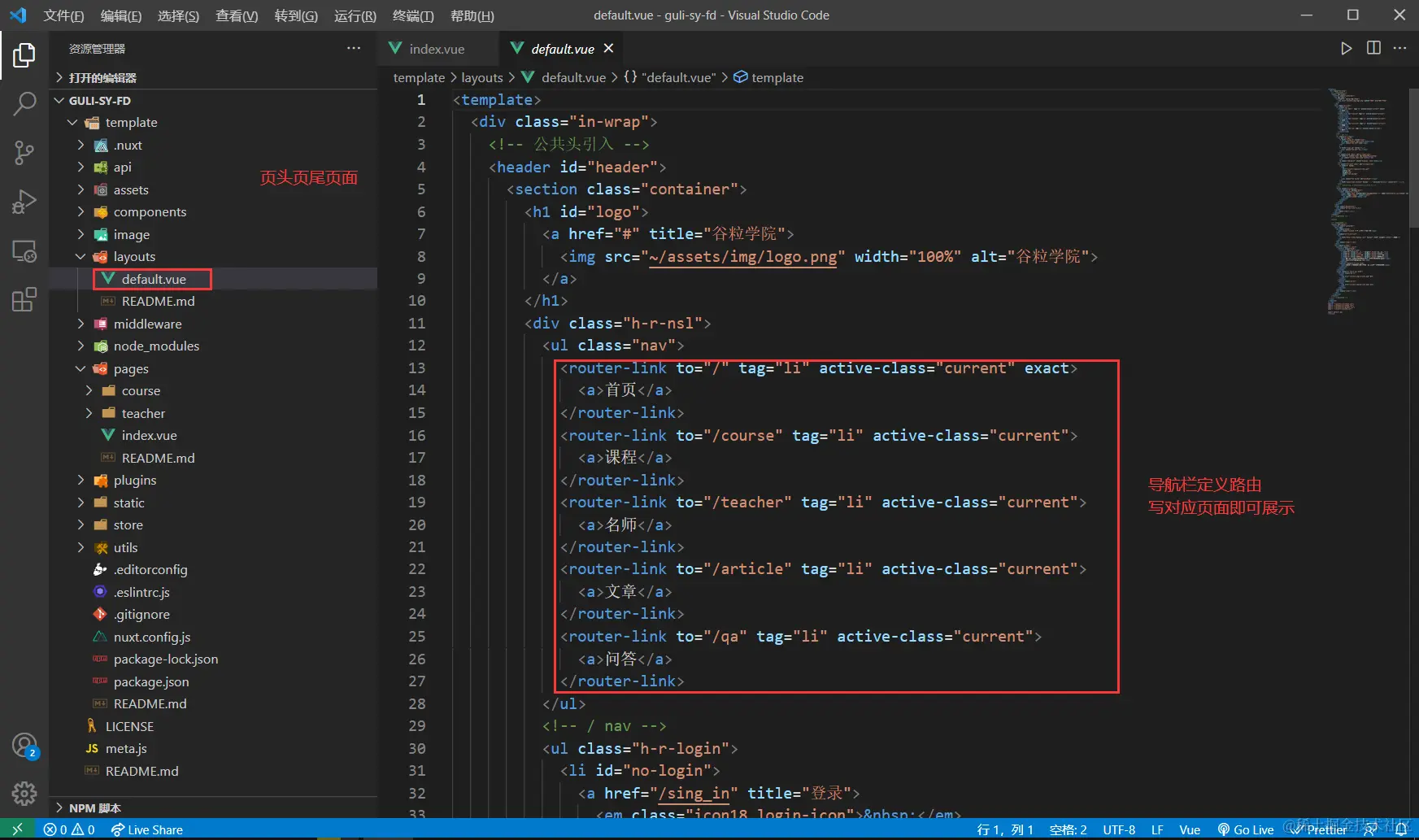This screenshot has height=840, width=1419.
Task: Click the code minimap preview
Action: 1368,202
